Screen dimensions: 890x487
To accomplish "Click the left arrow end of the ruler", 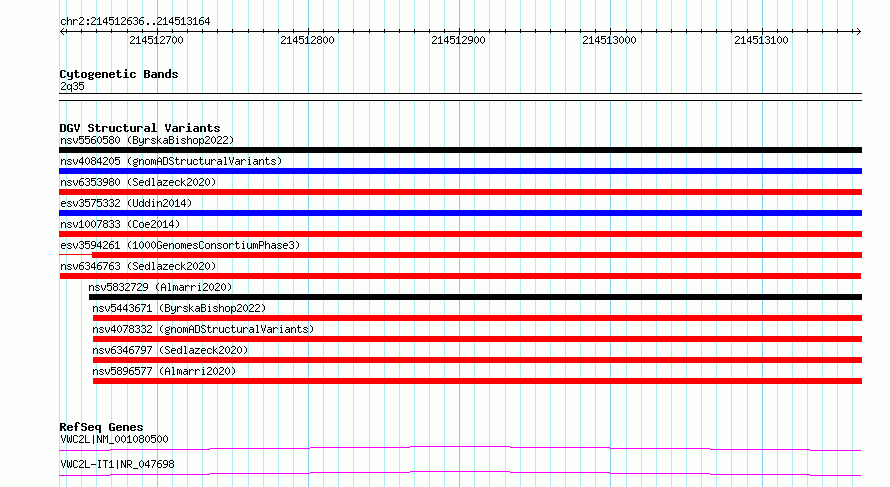I will click(62, 32).
